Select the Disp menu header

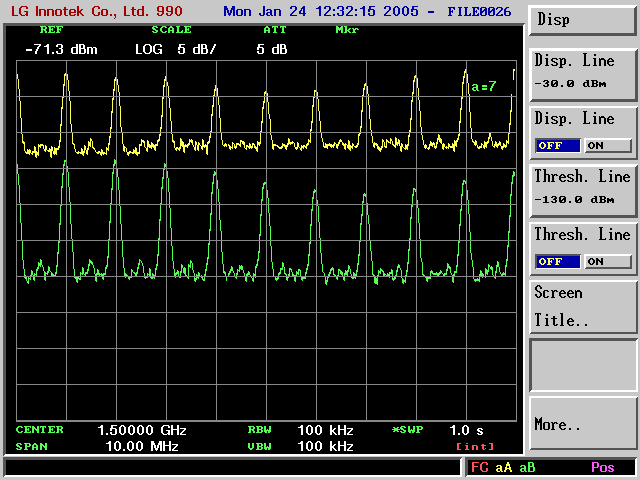click(583, 19)
